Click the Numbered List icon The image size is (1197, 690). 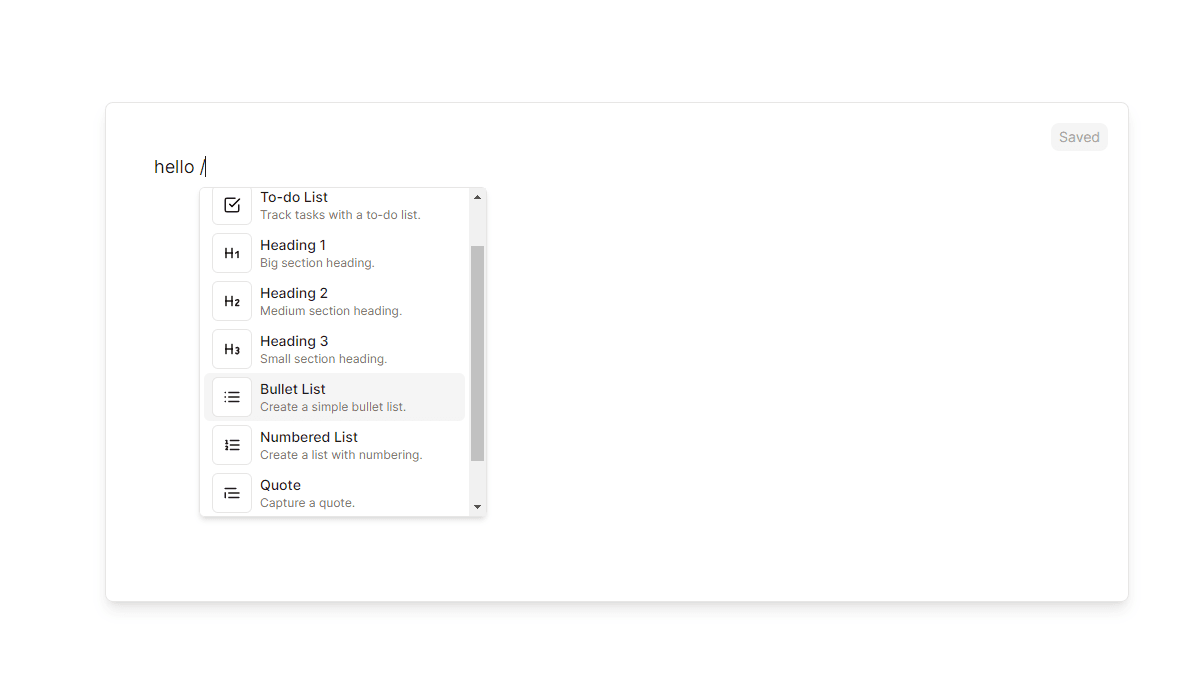(232, 446)
